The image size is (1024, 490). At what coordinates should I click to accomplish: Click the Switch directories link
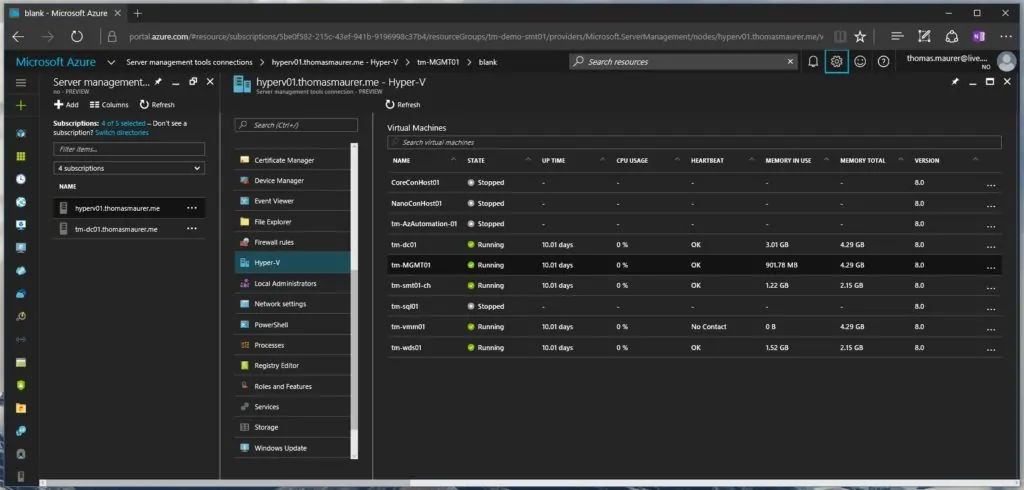pos(122,133)
